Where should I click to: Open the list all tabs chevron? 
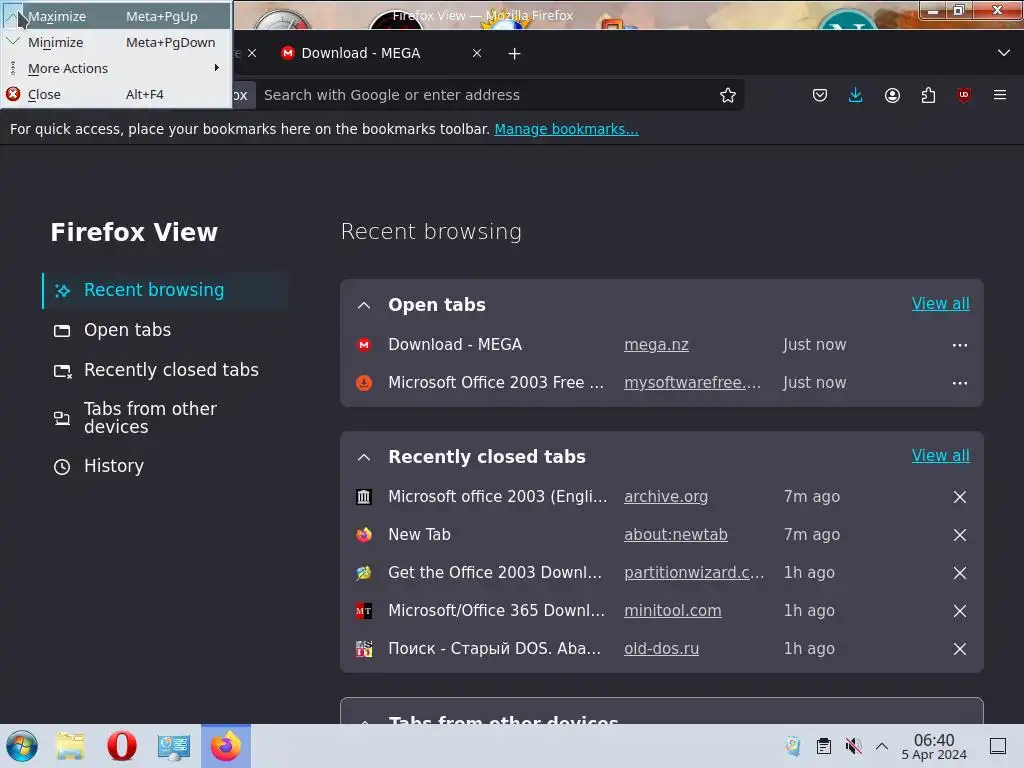[1004, 53]
